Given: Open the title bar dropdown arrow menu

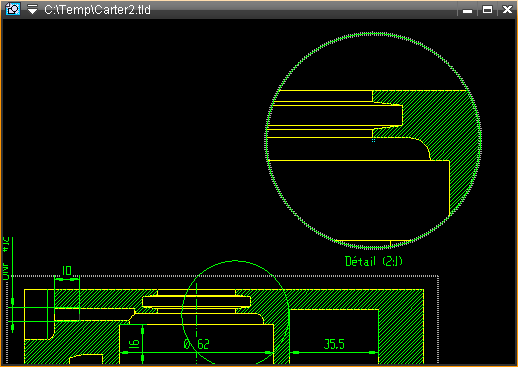Looking at the screenshot, I should coord(32,9).
